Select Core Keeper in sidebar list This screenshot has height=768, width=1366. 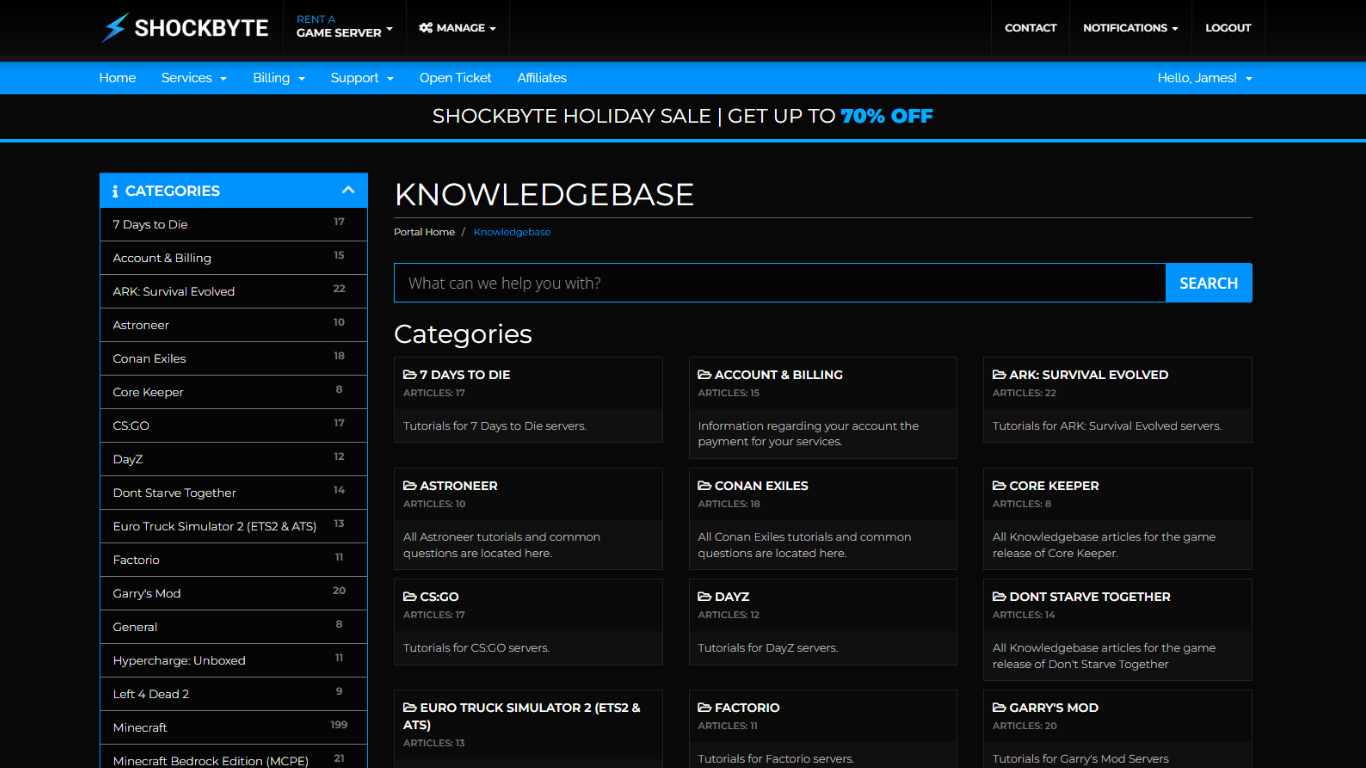(x=234, y=392)
